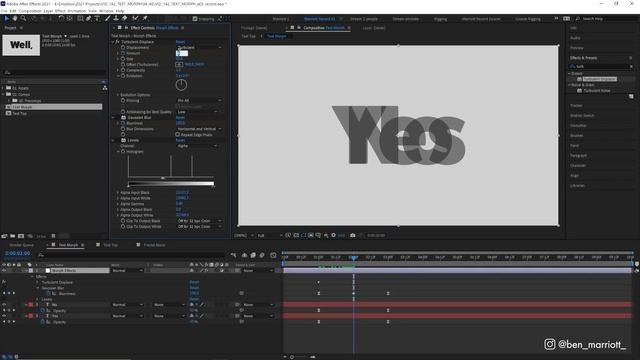Toggle stopwatch for Amount property
640x360 pixels.
tap(123, 53)
